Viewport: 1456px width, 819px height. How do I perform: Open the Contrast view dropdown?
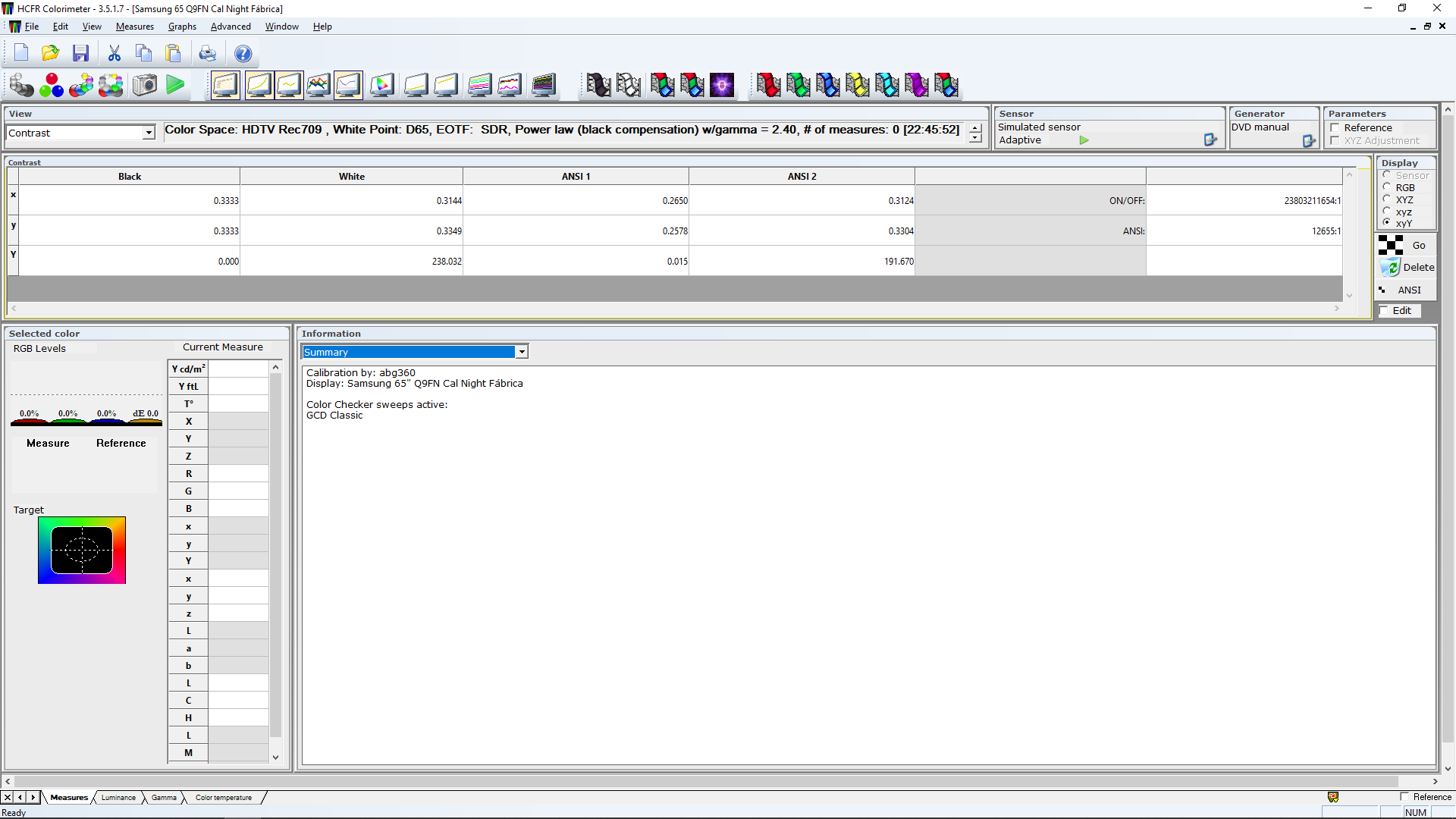pos(149,133)
